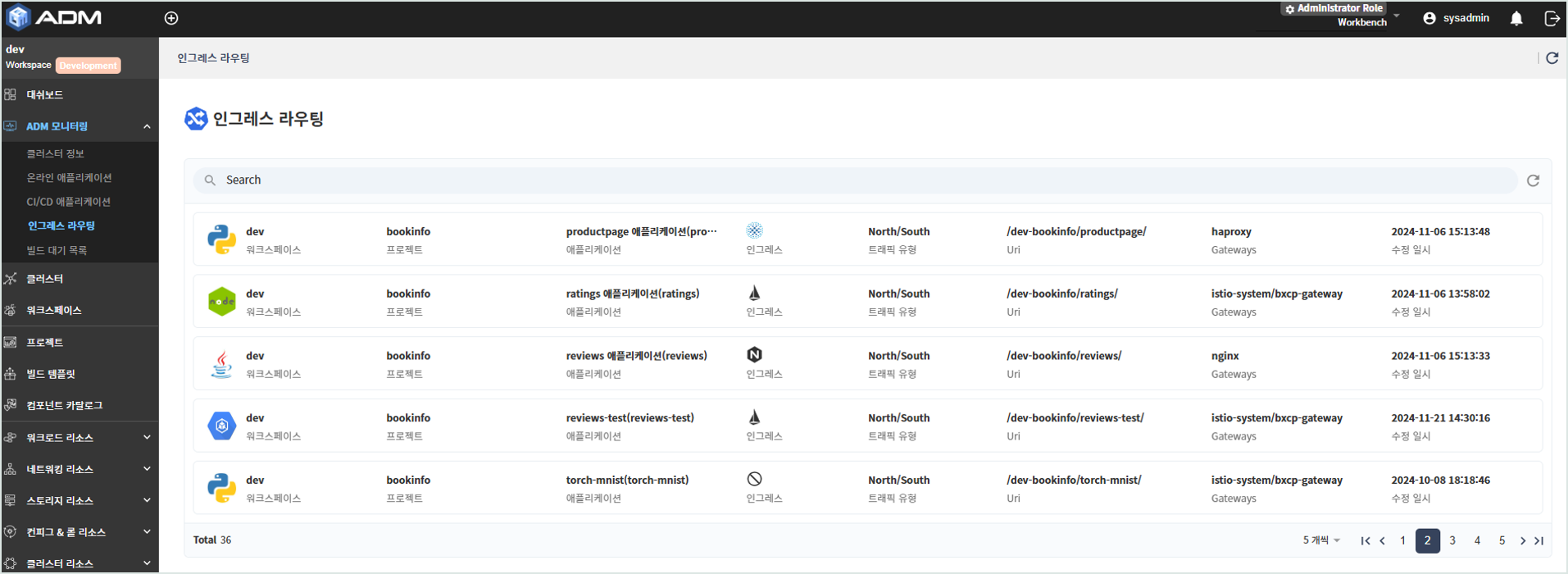1568x574 pixels.
Task: Click the 프로젝트 sidebar icon
Action: (x=10, y=342)
